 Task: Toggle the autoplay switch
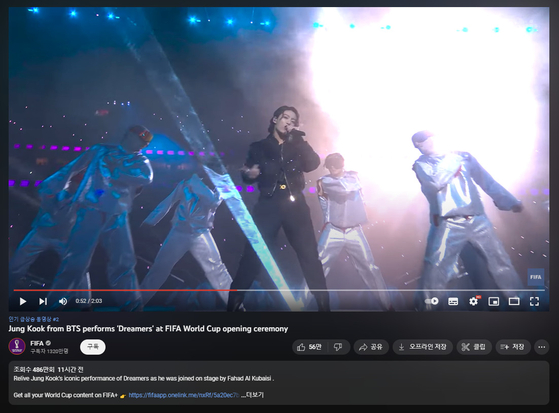click(x=432, y=301)
